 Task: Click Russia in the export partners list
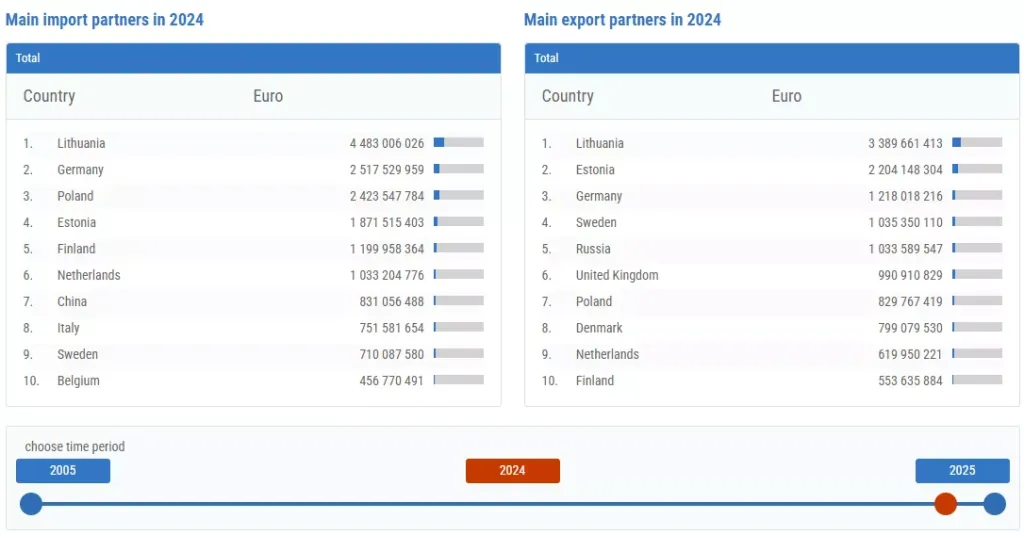tap(593, 249)
